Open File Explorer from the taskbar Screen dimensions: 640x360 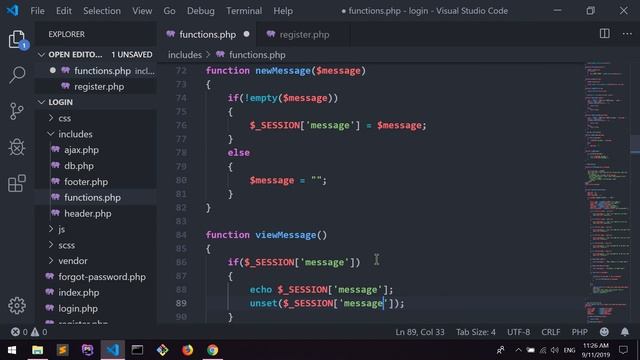[37, 350]
